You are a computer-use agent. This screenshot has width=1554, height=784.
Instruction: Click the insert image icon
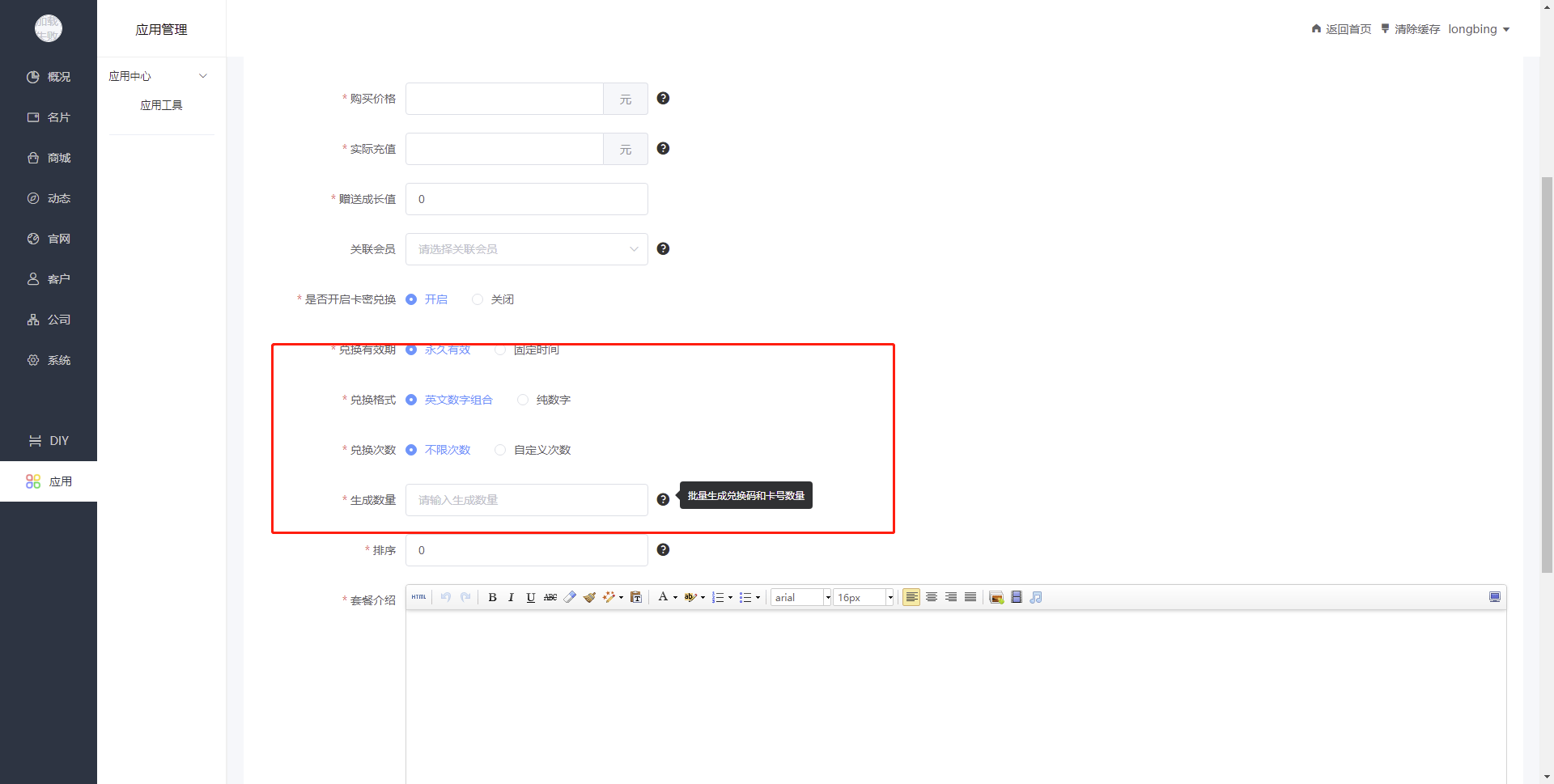[996, 597]
